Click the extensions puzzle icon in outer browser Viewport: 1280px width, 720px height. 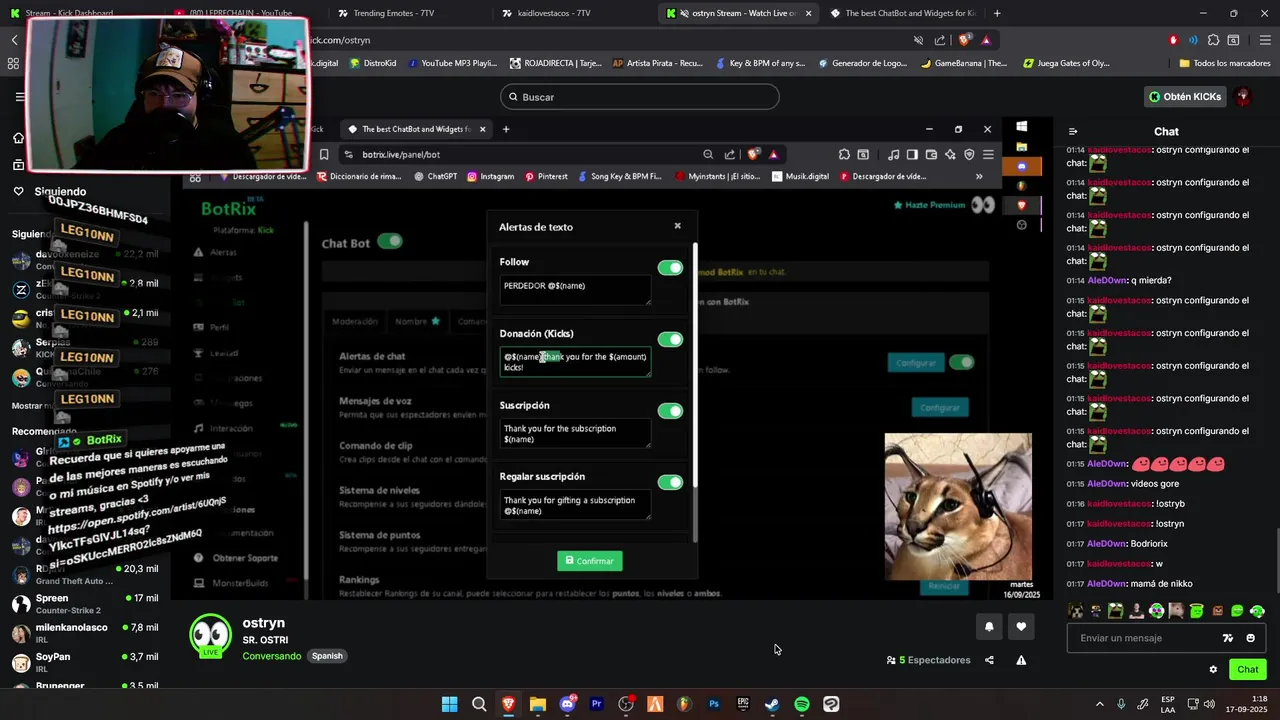click(x=1213, y=40)
